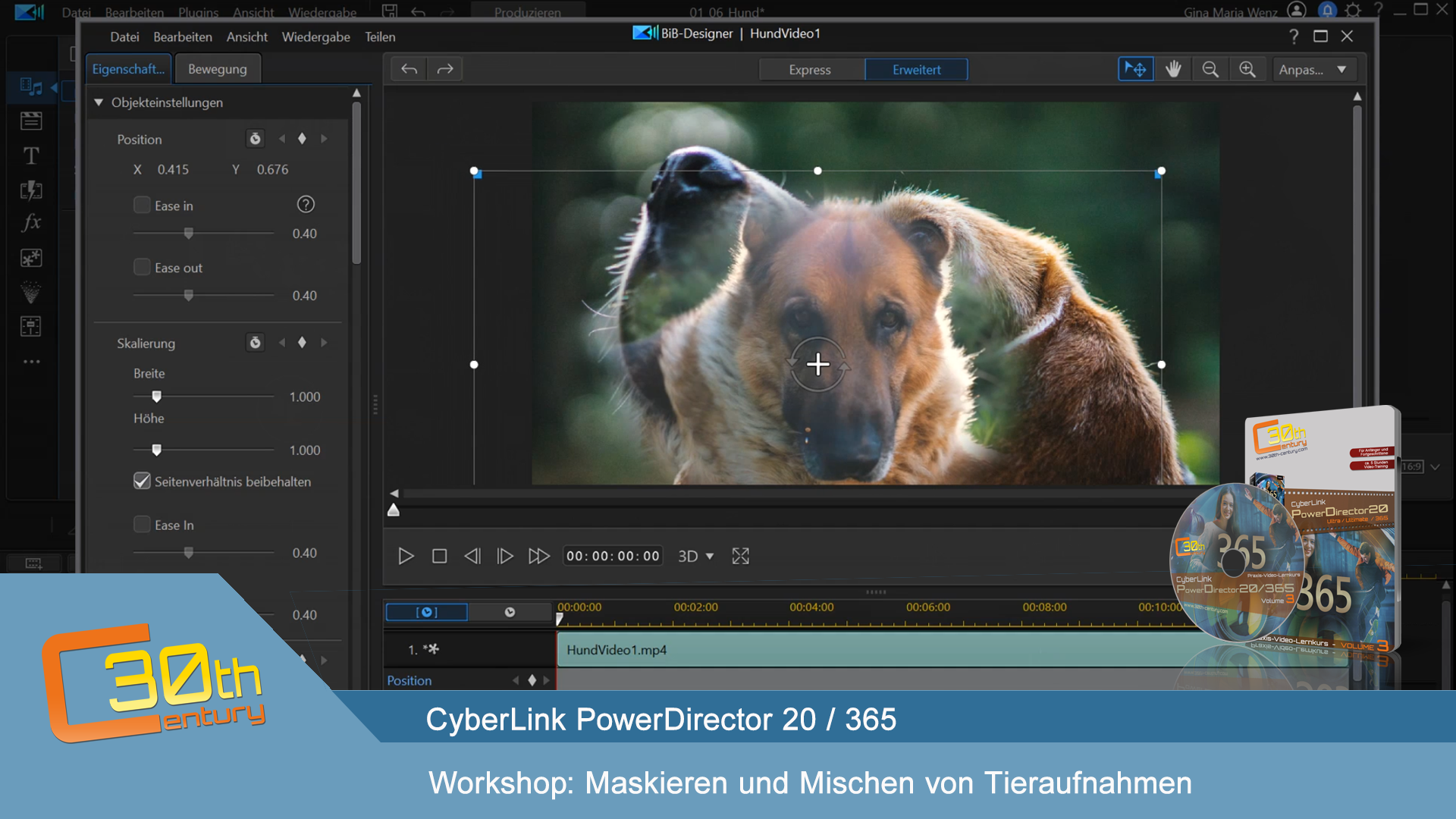Add a keyframe using the Skalierung diamond icon
This screenshot has width=1456, height=819.
point(302,343)
